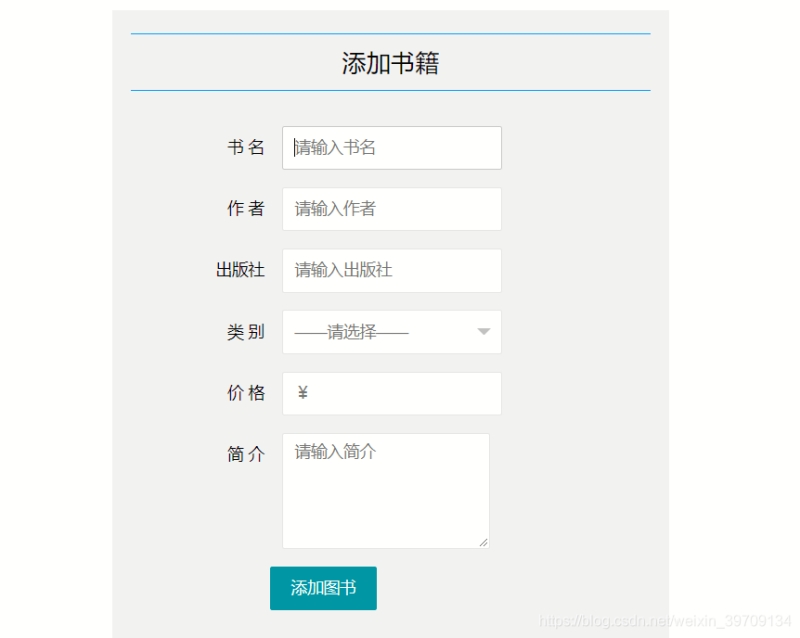
Task: Click the ¥ currency symbol in price field
Action: [302, 393]
